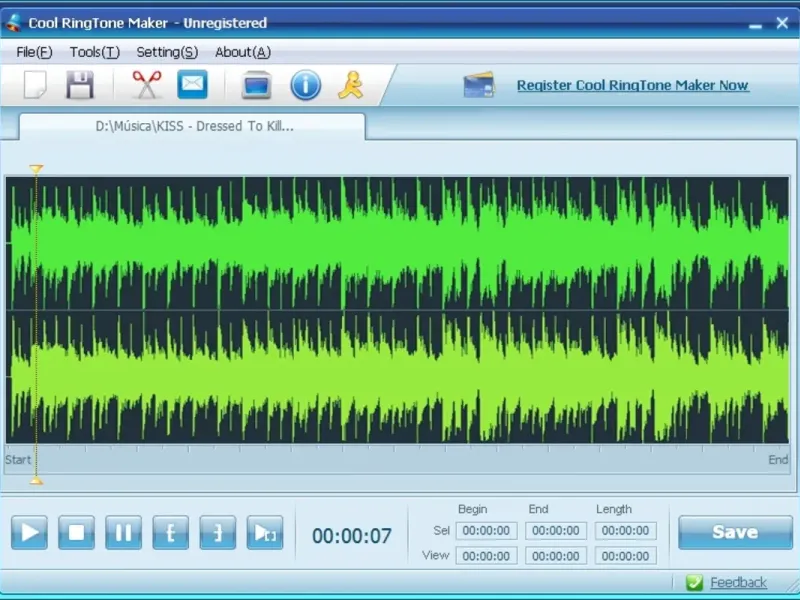
Task: Click the New blank document icon
Action: 35,84
